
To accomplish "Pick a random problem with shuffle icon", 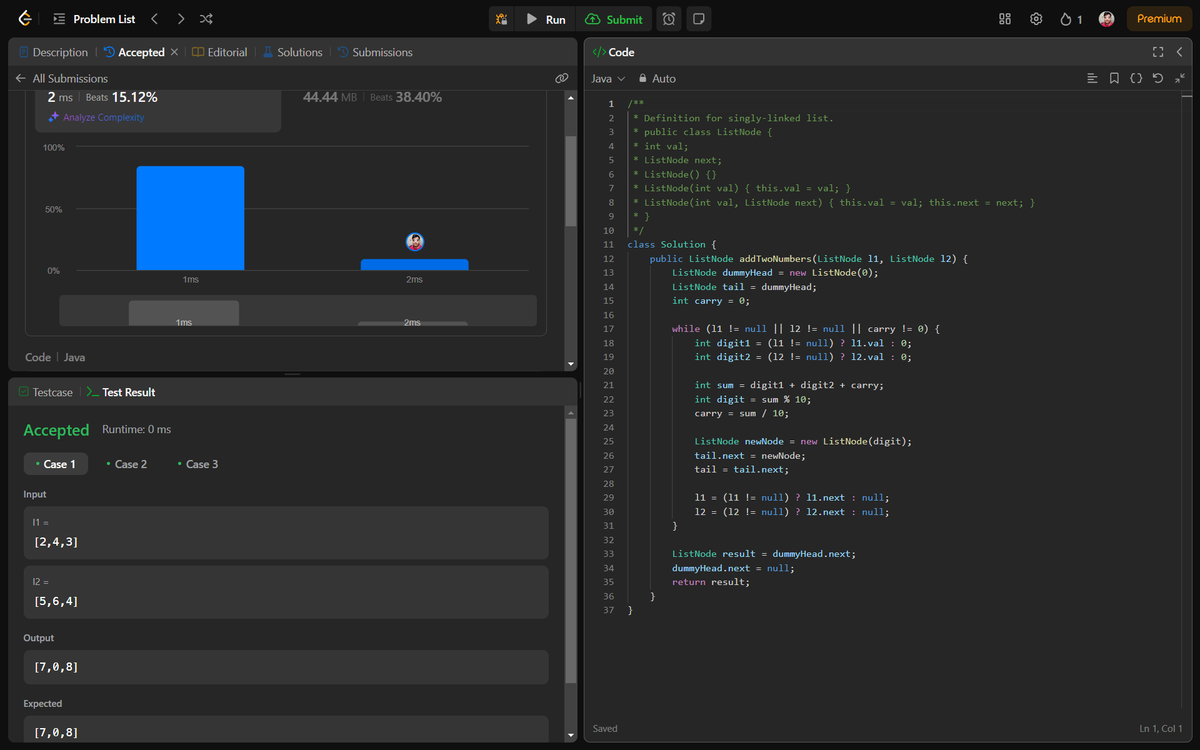I will click(206, 19).
